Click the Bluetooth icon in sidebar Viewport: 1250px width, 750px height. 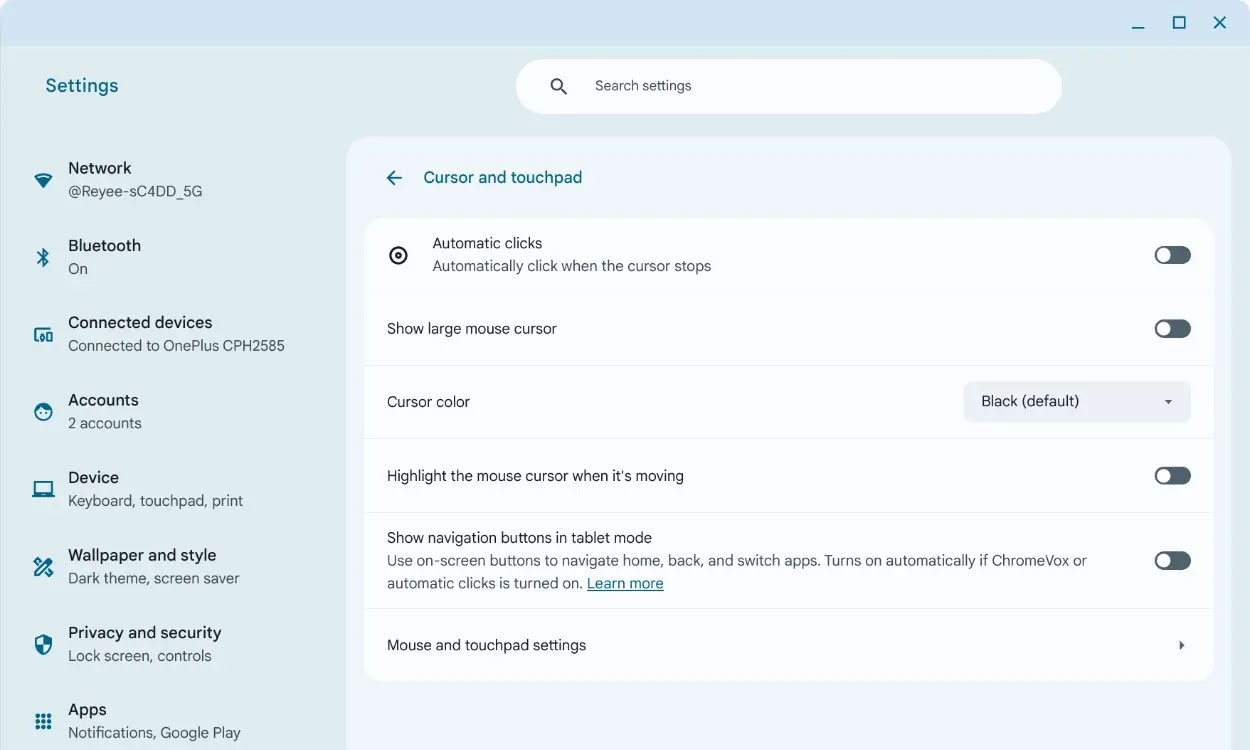pos(43,257)
